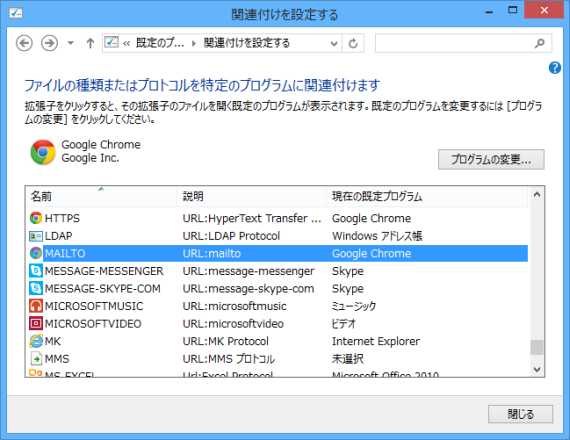Maximize the 関連付けを設定する window
Image resolution: width=570 pixels, height=440 pixels.
coord(513,11)
